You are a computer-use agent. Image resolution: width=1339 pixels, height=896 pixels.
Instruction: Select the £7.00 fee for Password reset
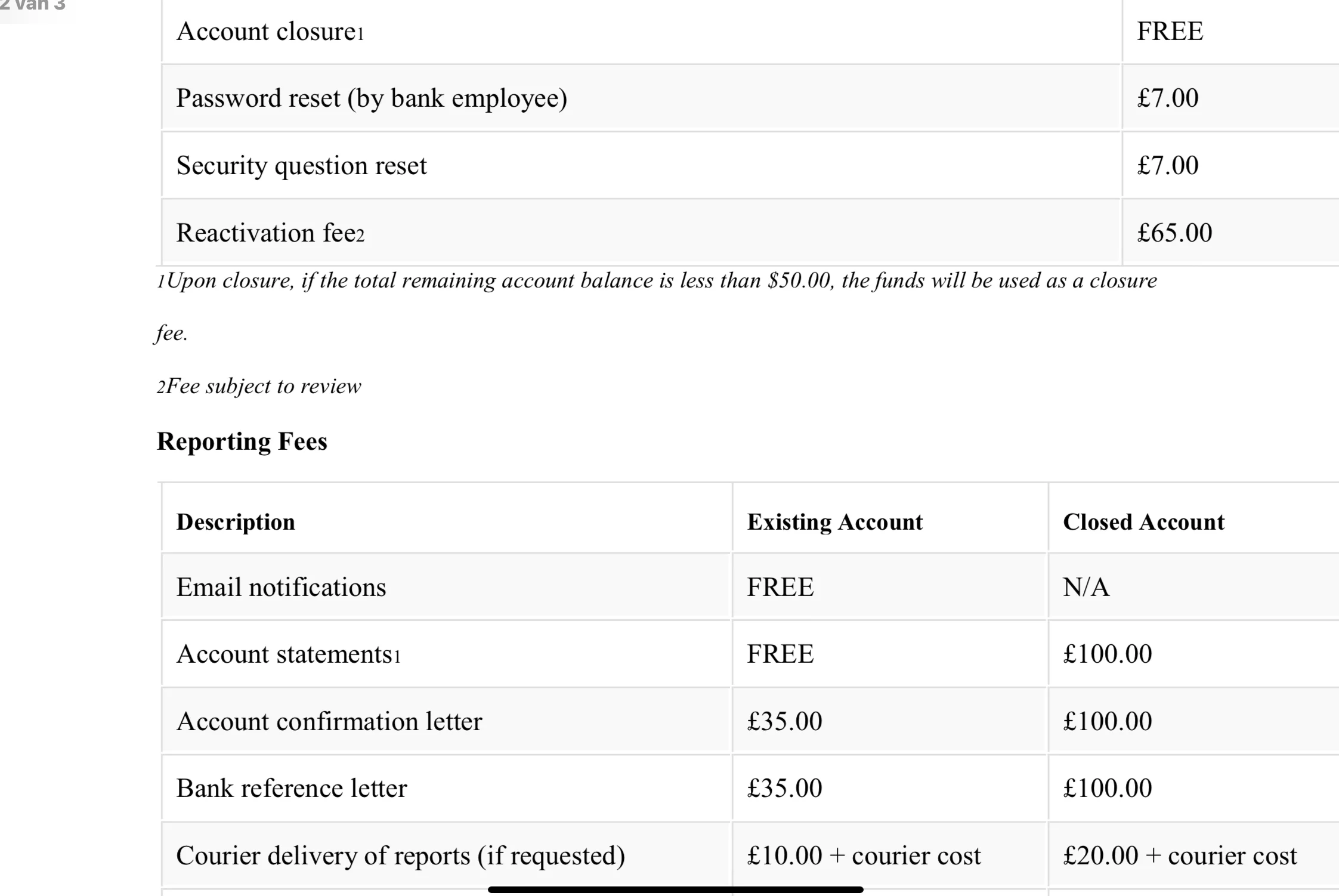click(x=1167, y=98)
